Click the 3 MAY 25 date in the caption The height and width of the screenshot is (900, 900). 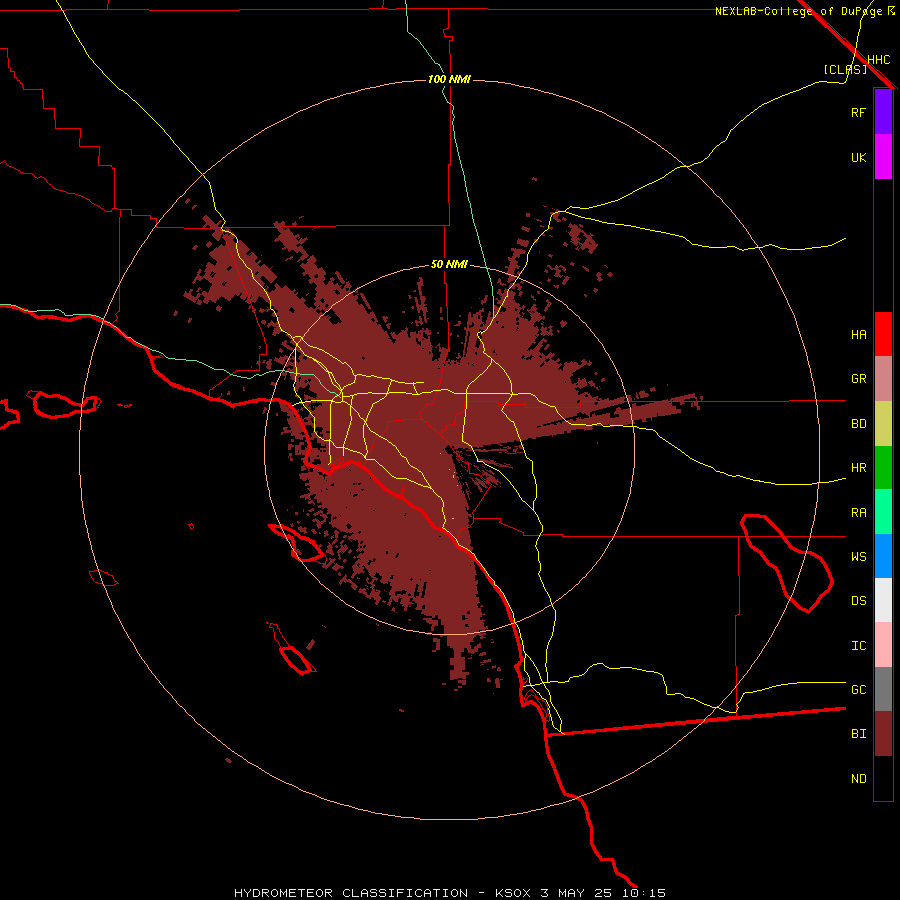pos(576,893)
